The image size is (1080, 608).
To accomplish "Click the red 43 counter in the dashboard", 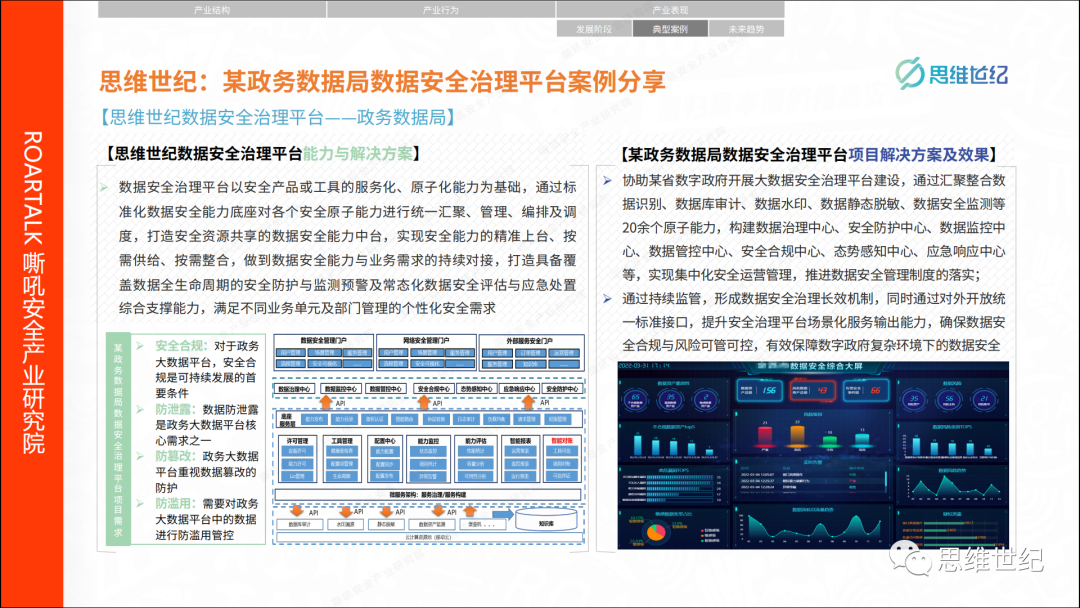I will click(x=812, y=390).
